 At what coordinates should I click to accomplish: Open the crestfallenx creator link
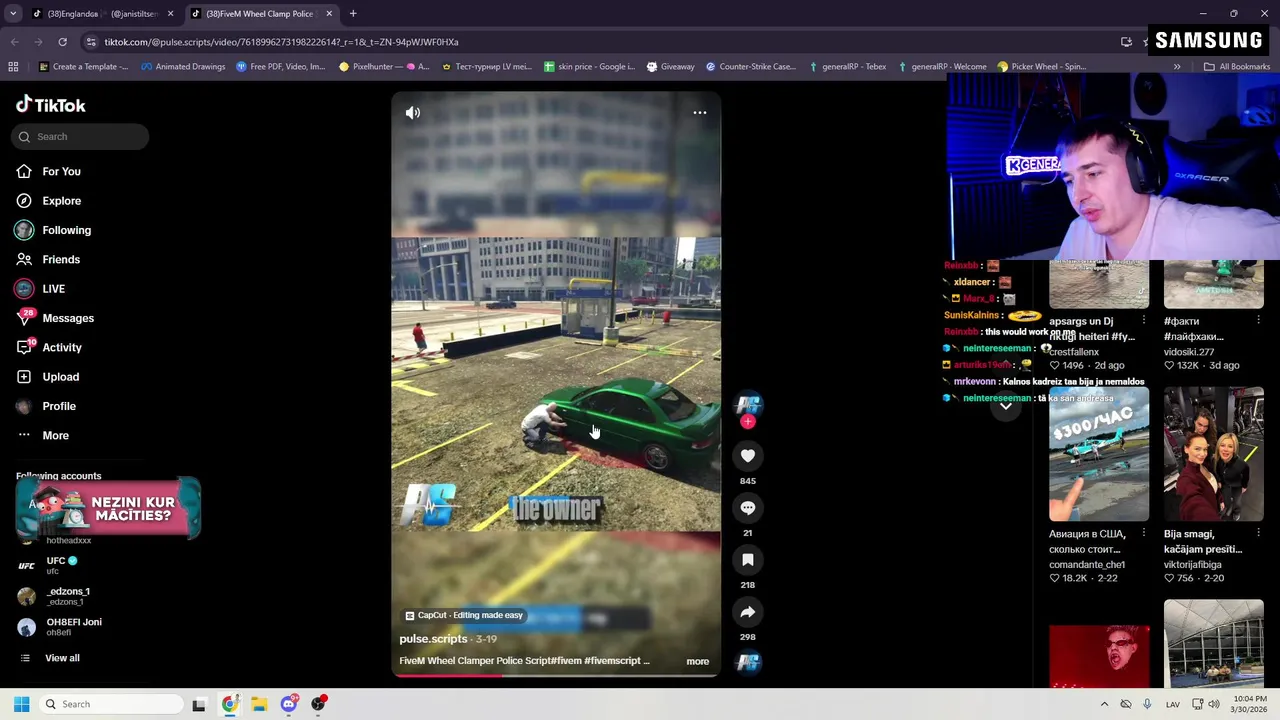click(1074, 352)
